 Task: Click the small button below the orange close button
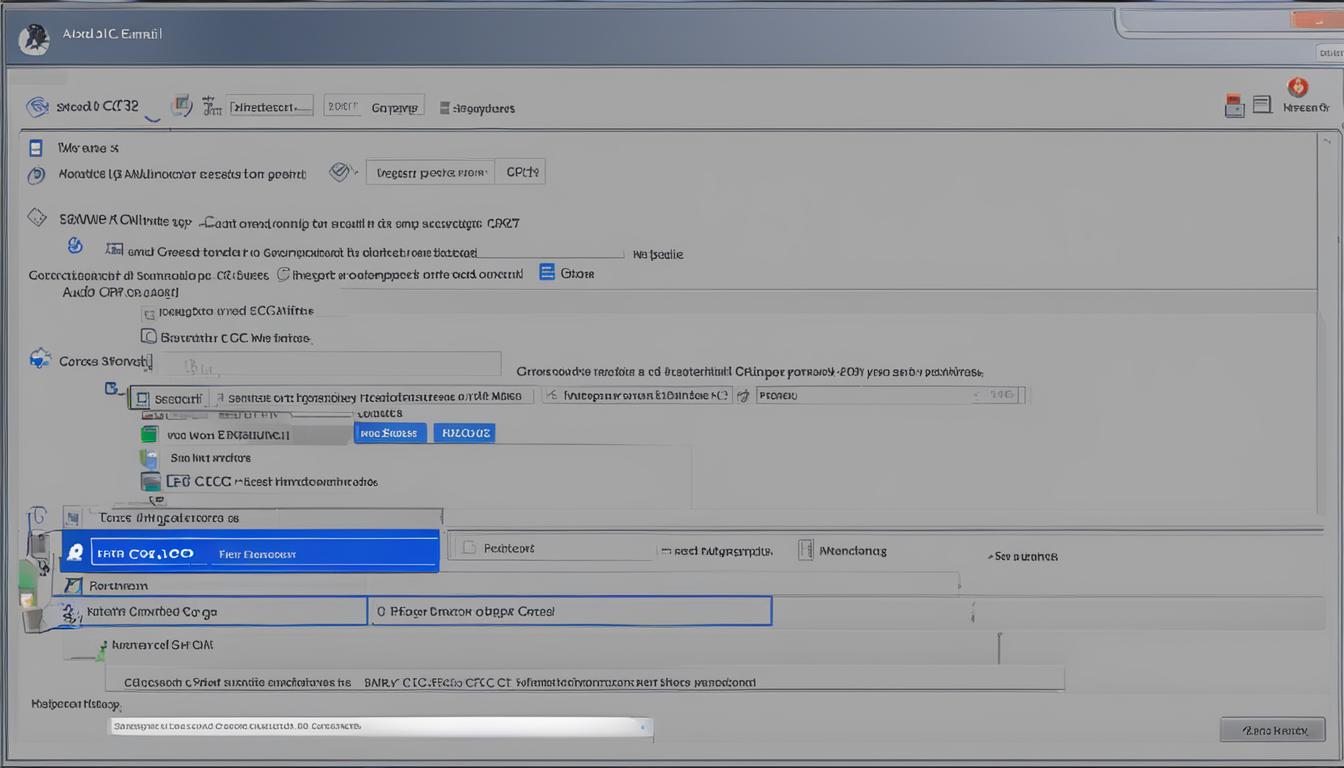click(1329, 52)
